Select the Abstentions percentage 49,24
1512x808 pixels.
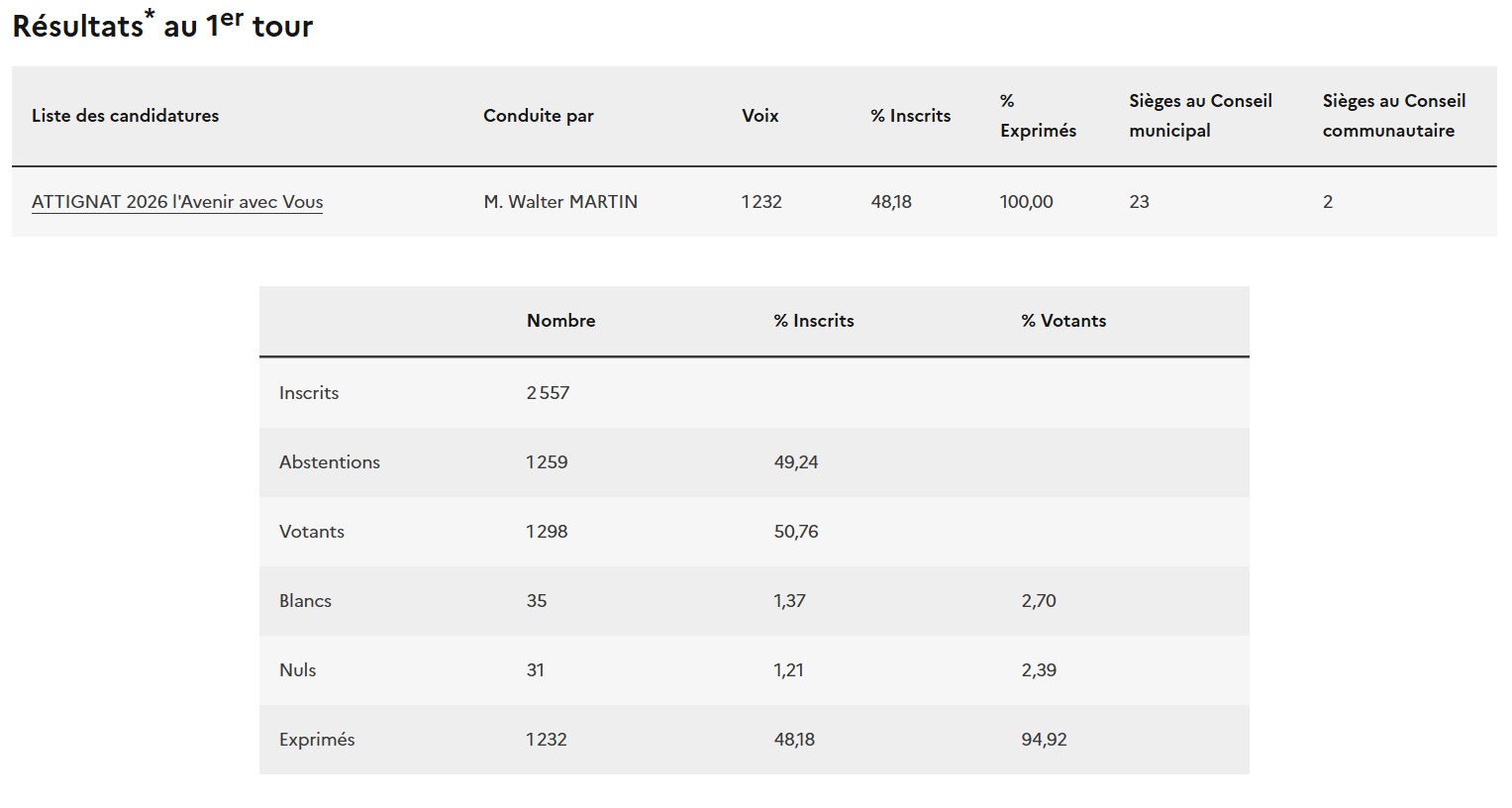pyautogui.click(x=796, y=462)
